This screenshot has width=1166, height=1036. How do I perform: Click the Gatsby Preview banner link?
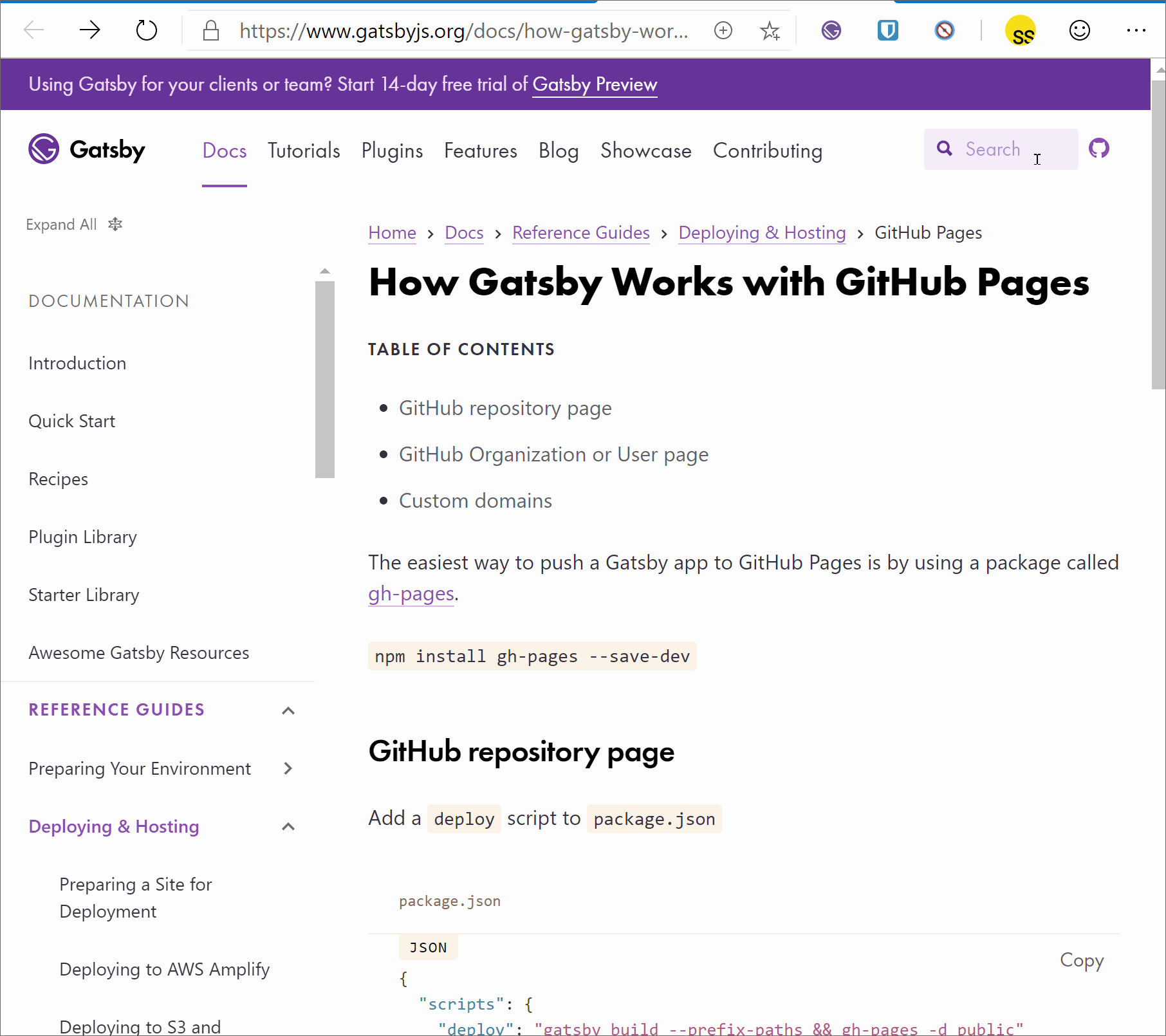pyautogui.click(x=595, y=84)
